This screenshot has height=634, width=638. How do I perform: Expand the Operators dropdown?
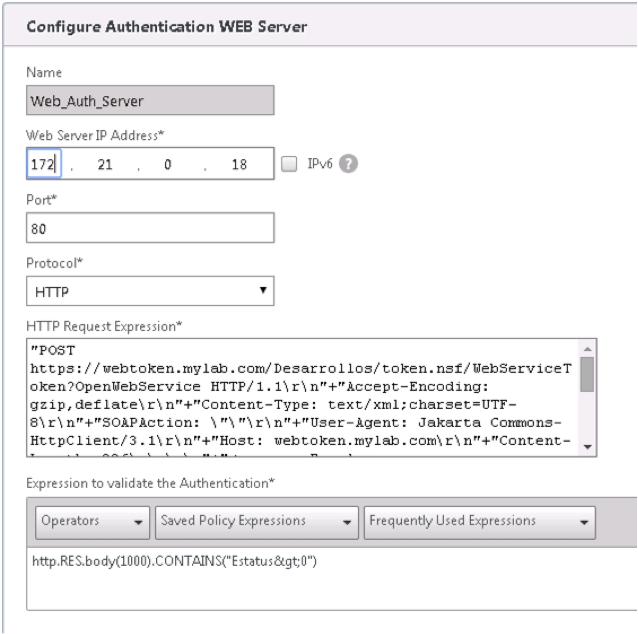(92, 519)
